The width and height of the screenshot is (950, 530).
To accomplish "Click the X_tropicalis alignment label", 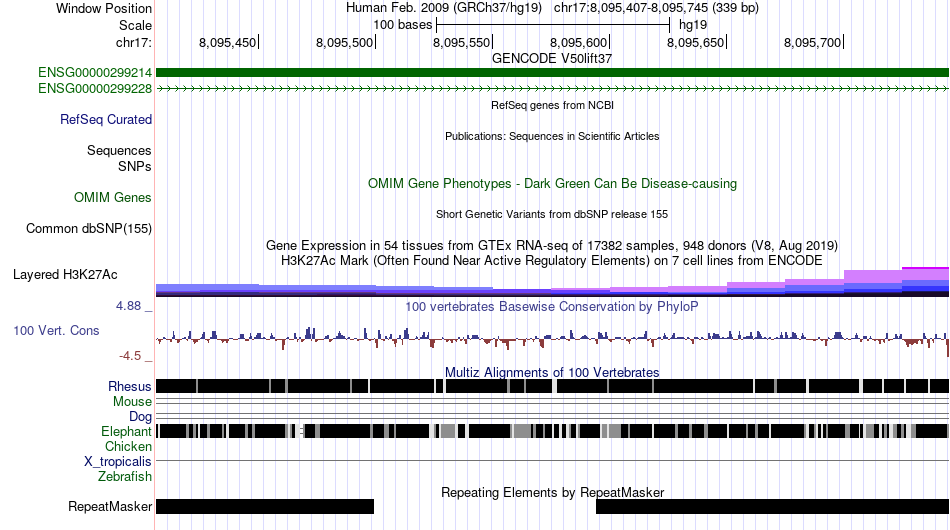I will coord(118,462).
